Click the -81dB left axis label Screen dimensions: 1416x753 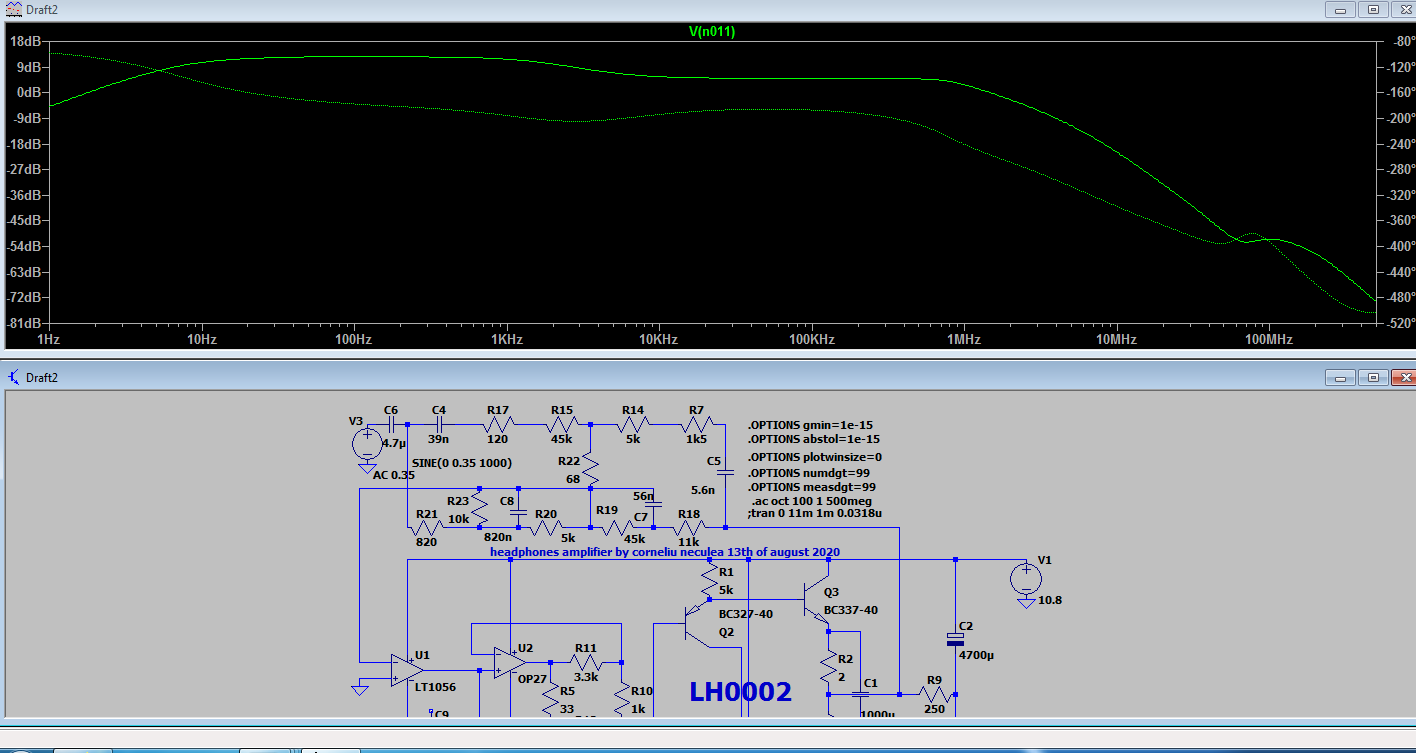(23, 324)
